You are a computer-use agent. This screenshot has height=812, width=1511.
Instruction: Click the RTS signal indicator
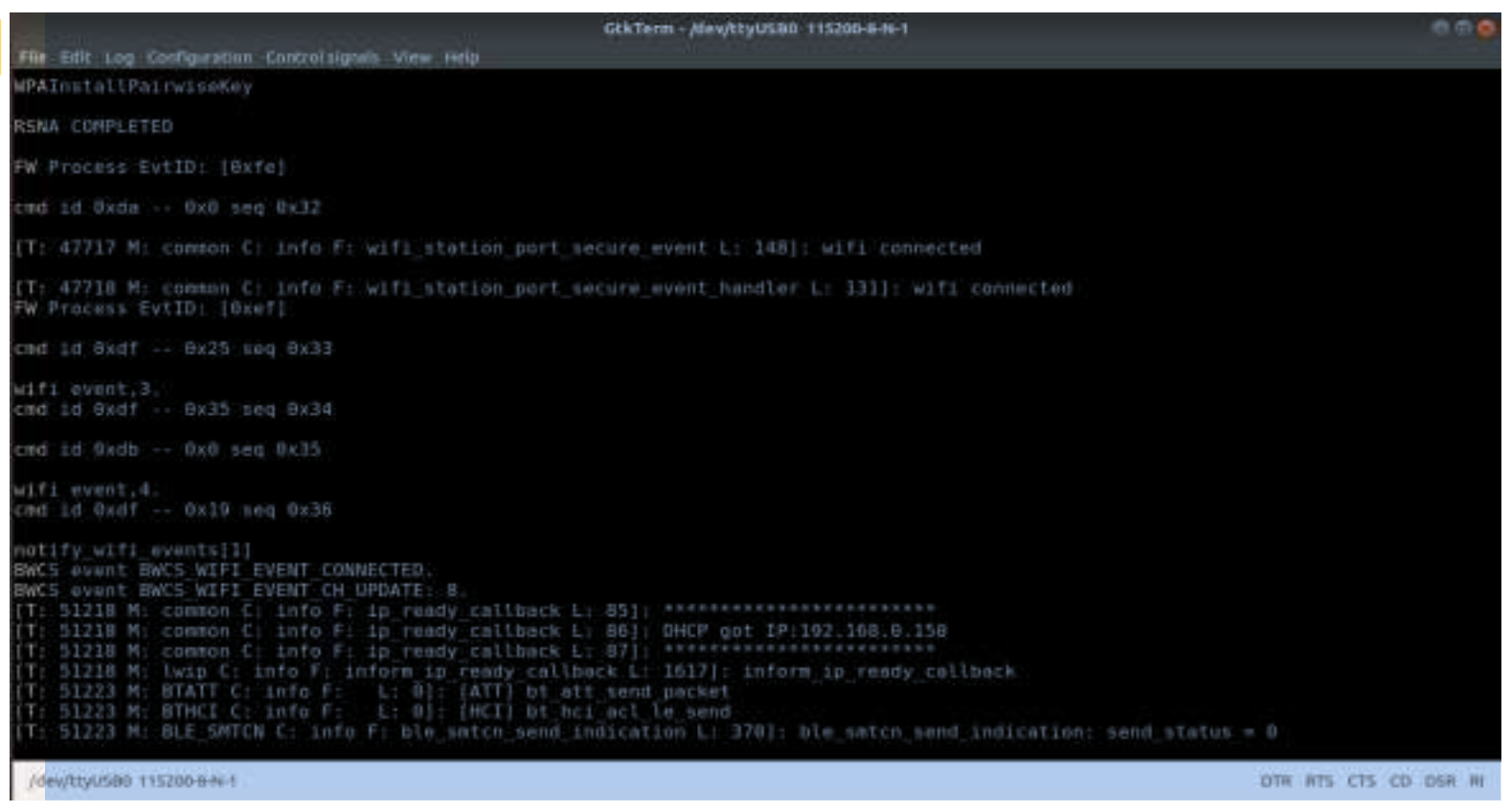(1319, 781)
